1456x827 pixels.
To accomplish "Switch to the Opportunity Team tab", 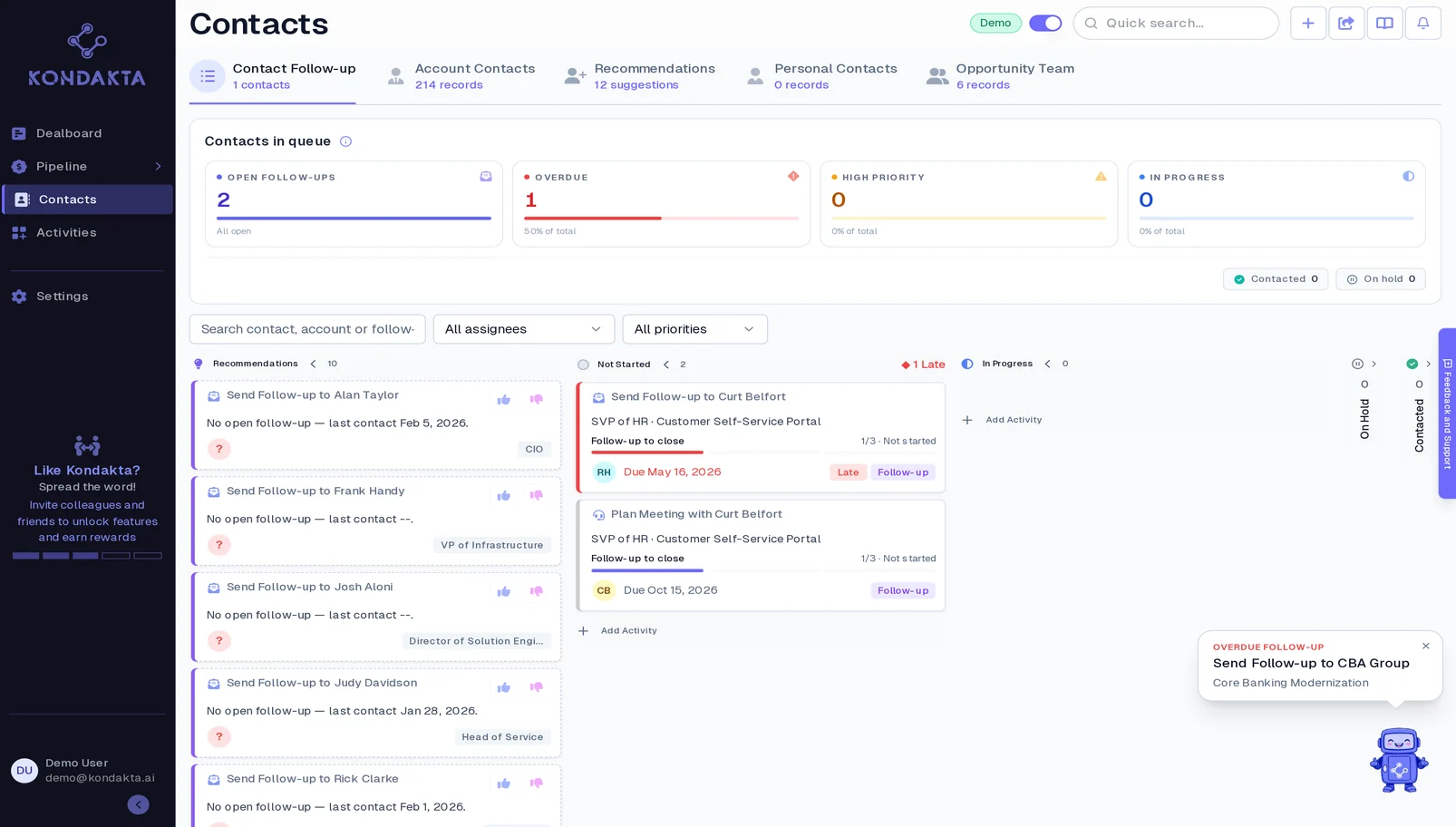I will pos(1000,76).
